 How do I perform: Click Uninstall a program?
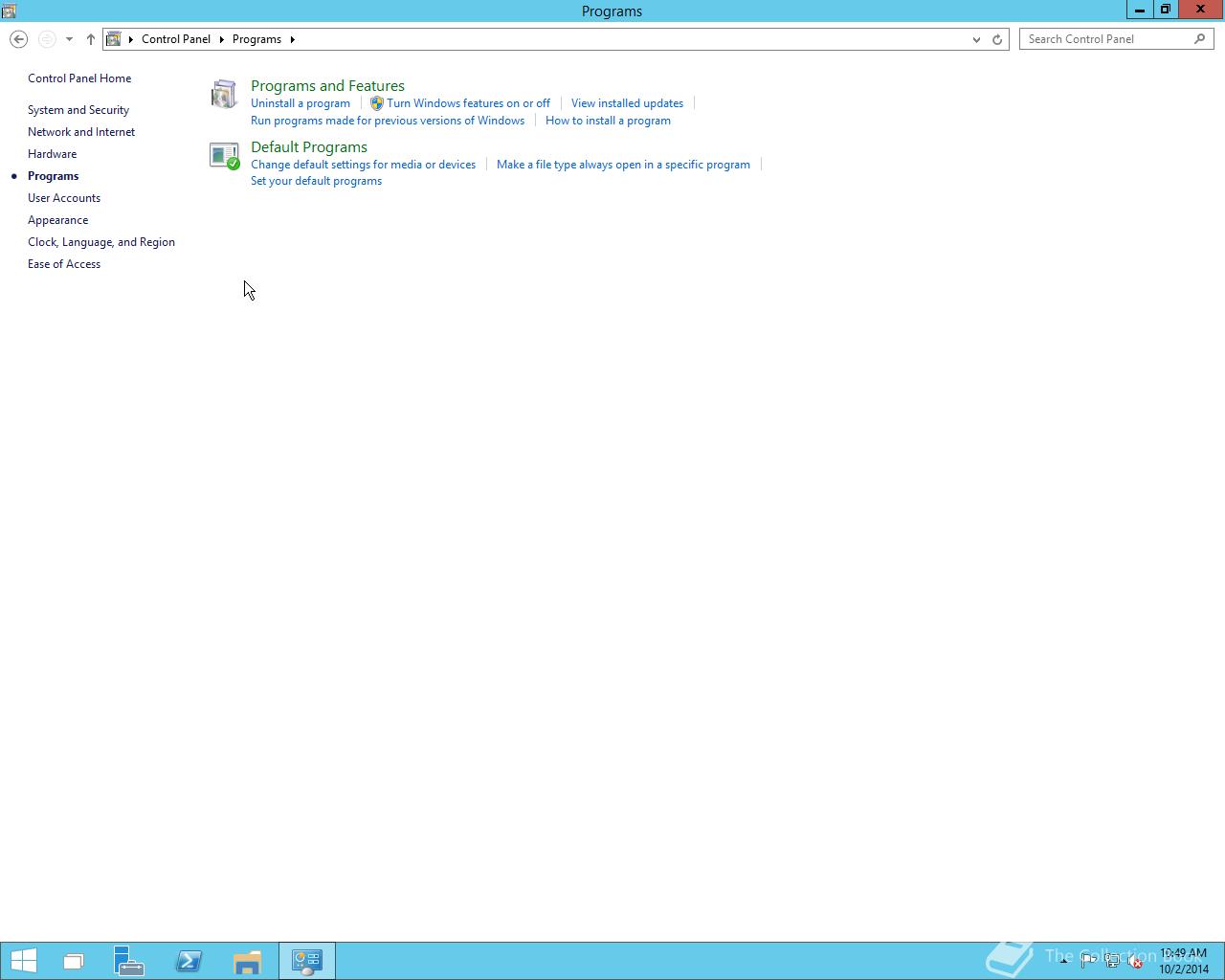tap(301, 103)
